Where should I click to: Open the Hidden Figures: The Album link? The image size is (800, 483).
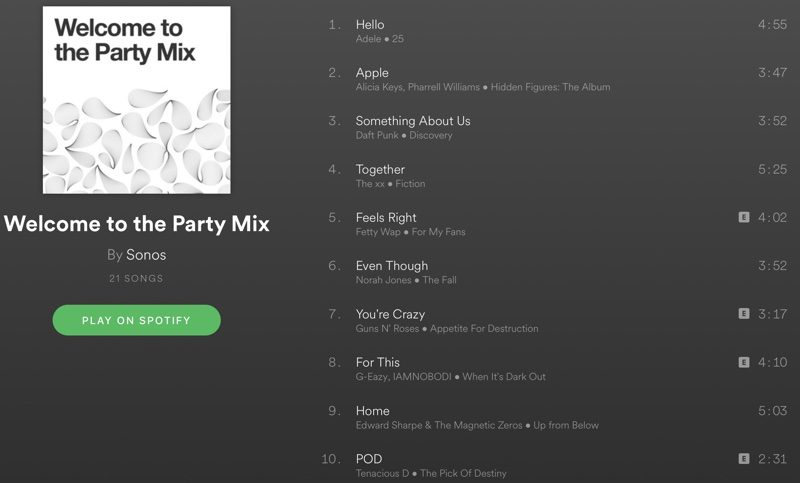551,87
